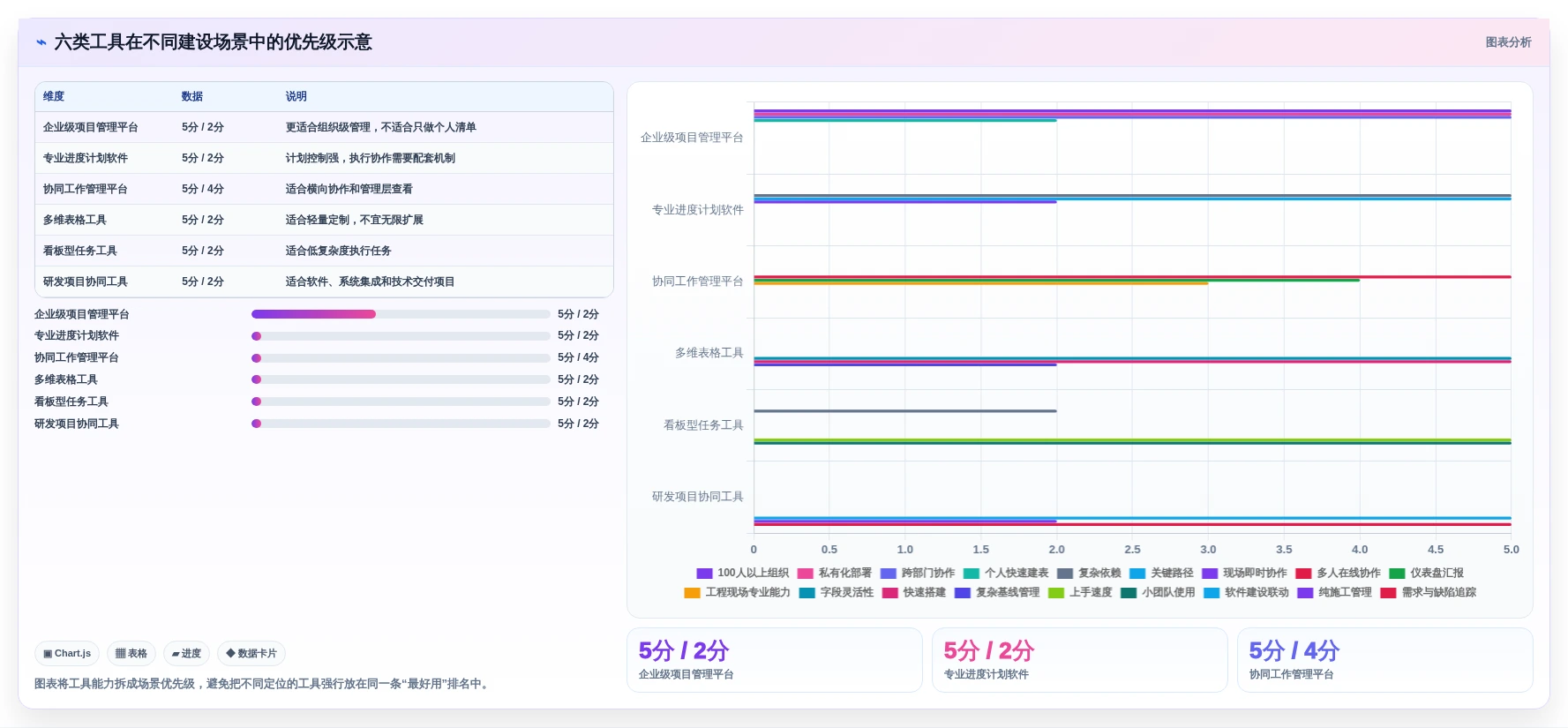Toggle the 现场即时协作 legend item

[x=1244, y=574]
